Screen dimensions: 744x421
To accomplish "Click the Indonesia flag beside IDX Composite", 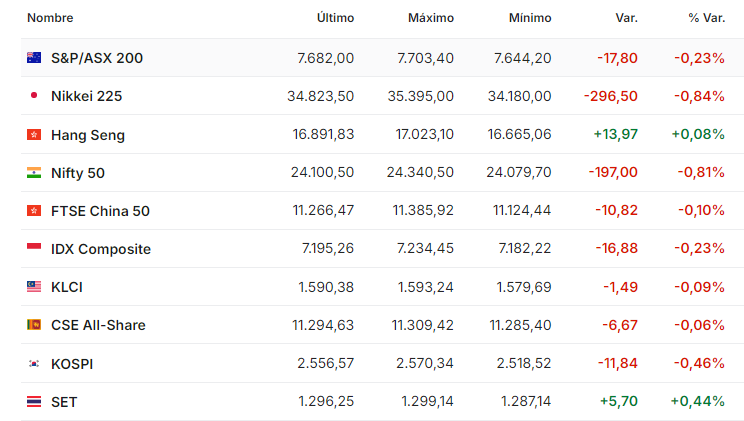I will point(34,248).
